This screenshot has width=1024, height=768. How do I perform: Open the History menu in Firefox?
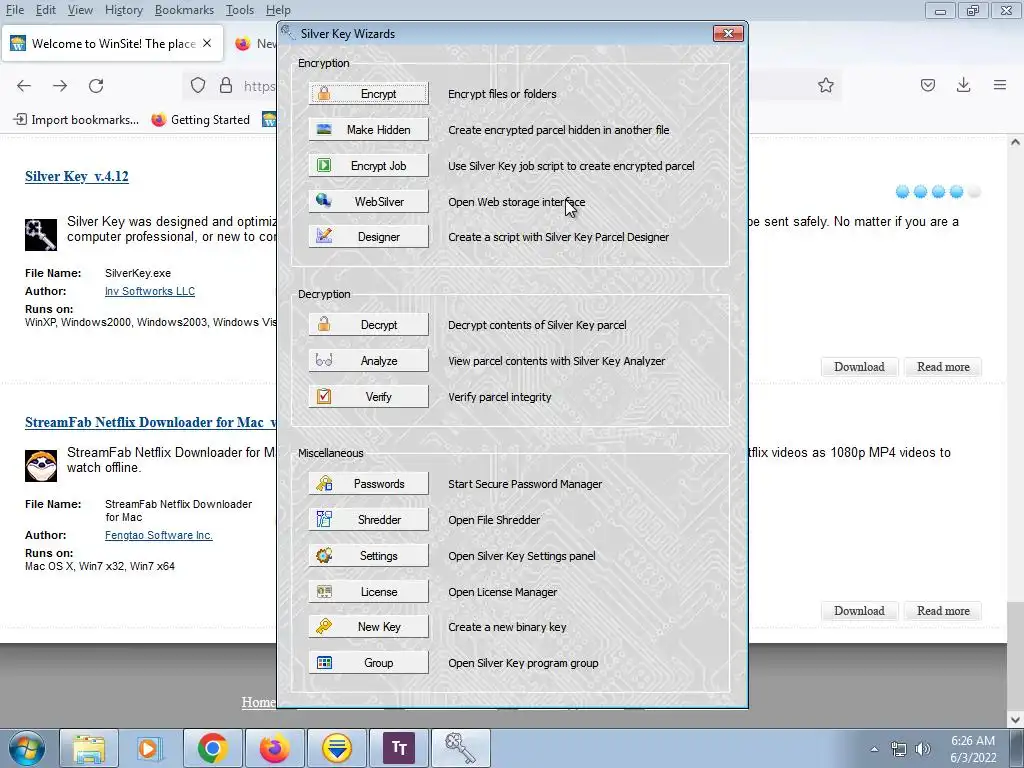pyautogui.click(x=123, y=10)
